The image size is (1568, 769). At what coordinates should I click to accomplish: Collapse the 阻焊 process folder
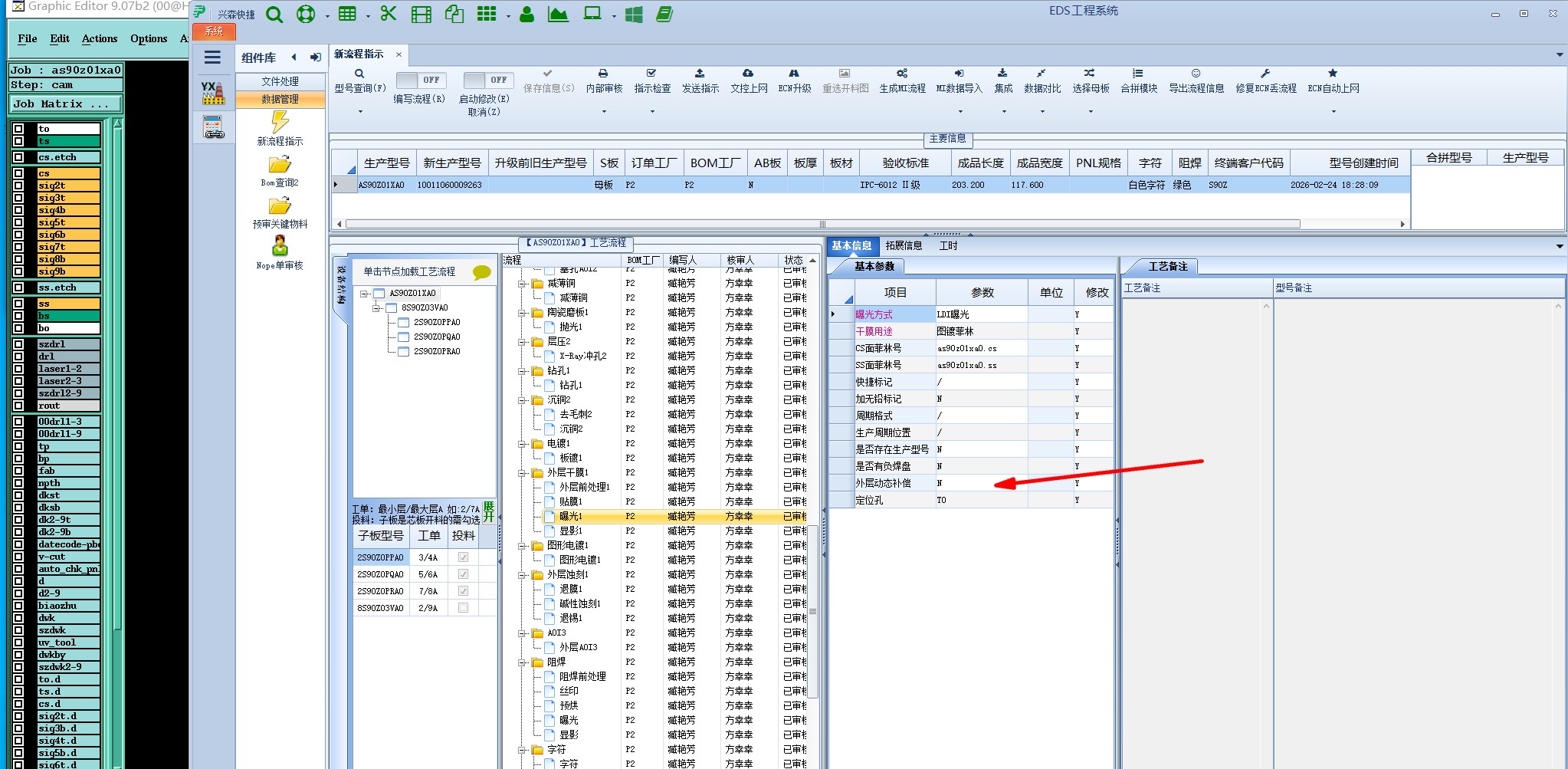click(523, 662)
